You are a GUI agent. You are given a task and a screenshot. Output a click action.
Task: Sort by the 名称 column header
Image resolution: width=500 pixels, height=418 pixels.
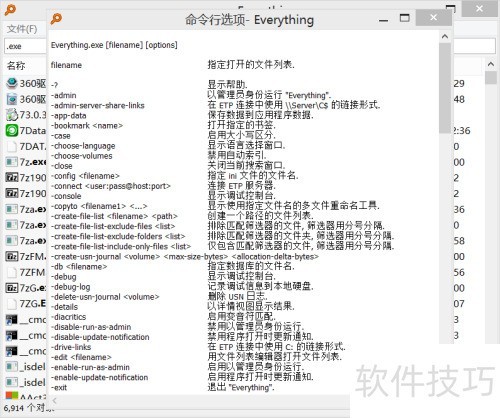click(x=16, y=65)
